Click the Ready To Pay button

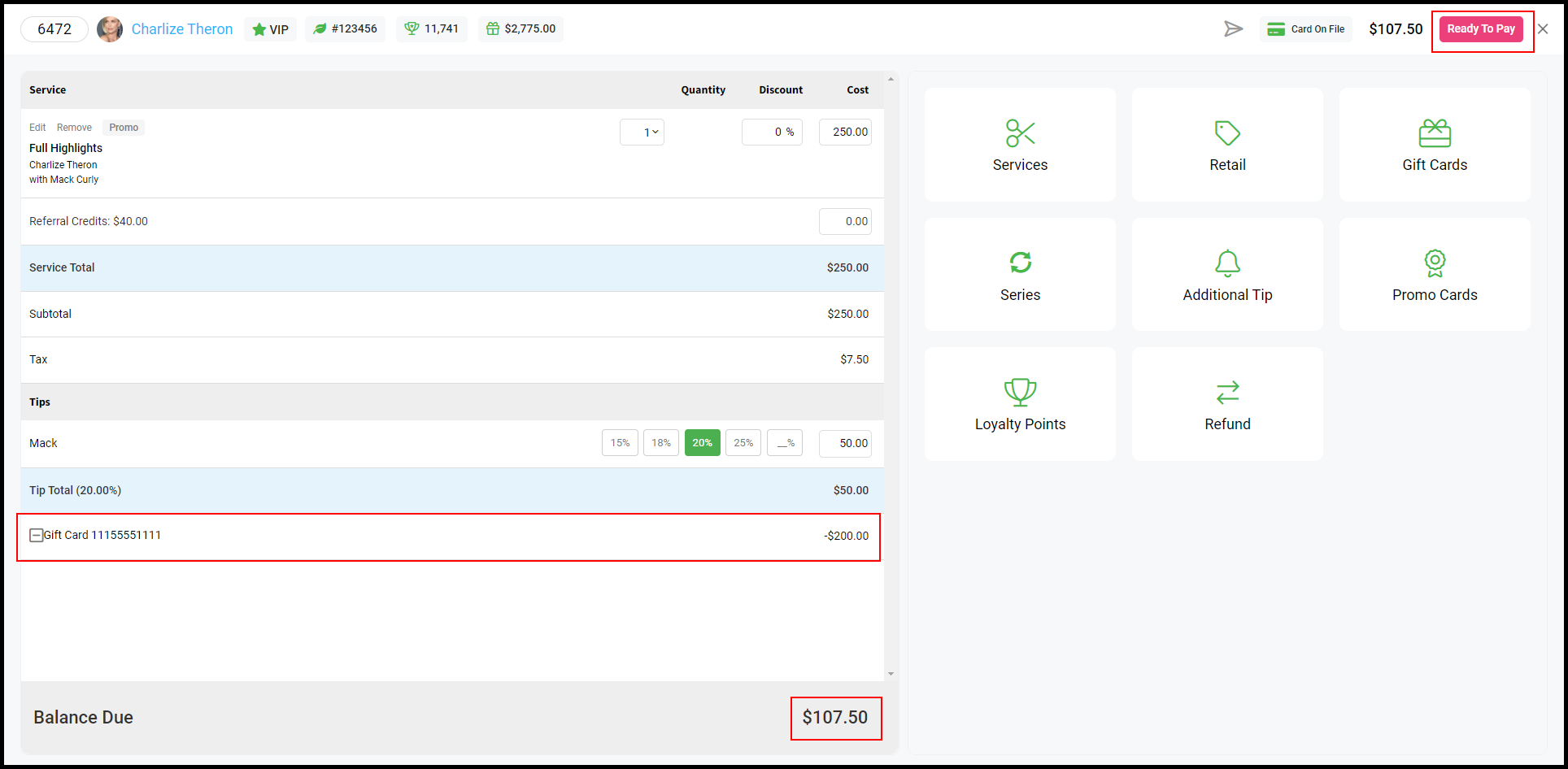coord(1481,29)
